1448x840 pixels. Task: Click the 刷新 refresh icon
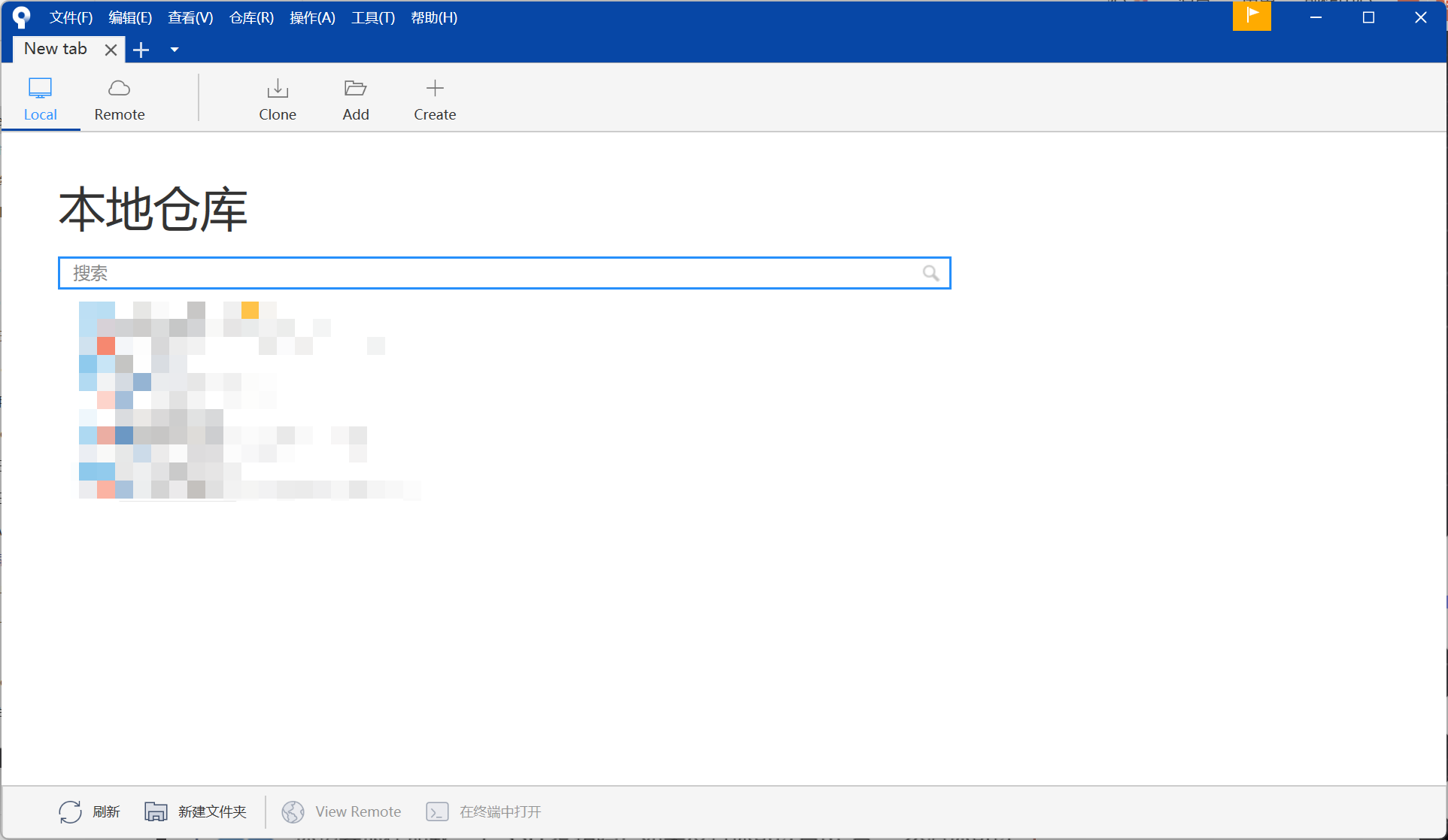tap(70, 811)
